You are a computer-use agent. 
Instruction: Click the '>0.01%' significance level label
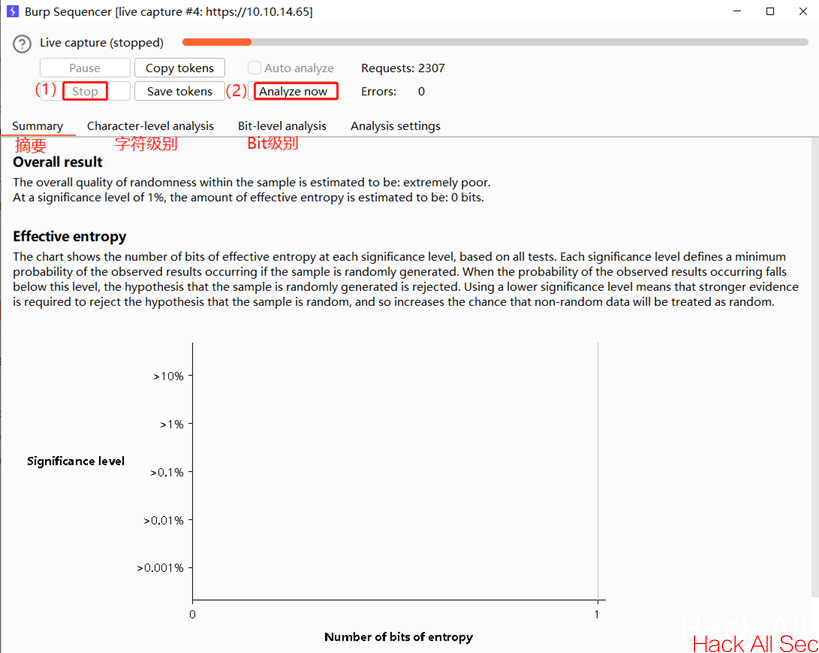[x=163, y=520]
